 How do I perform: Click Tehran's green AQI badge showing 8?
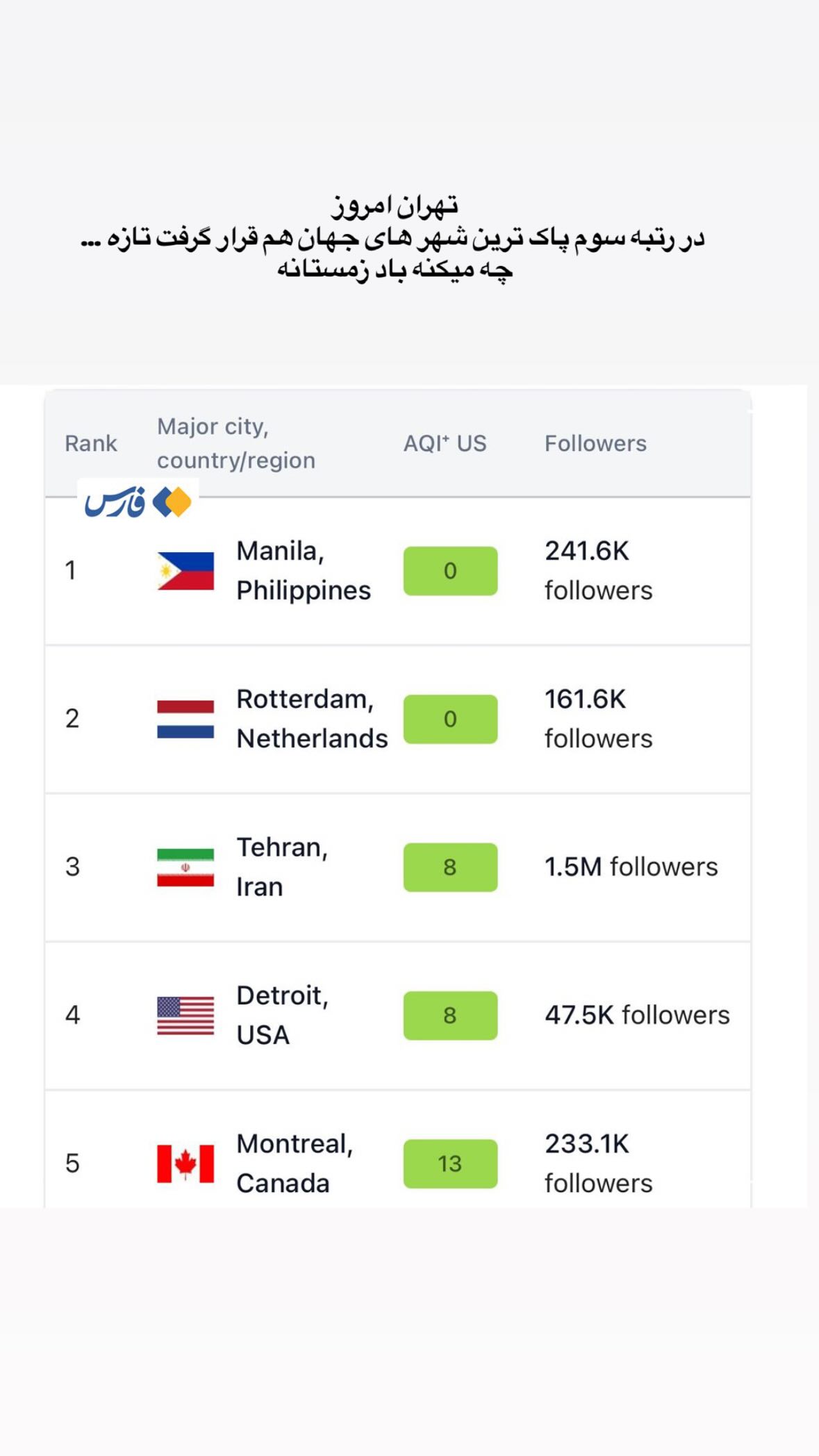450,867
